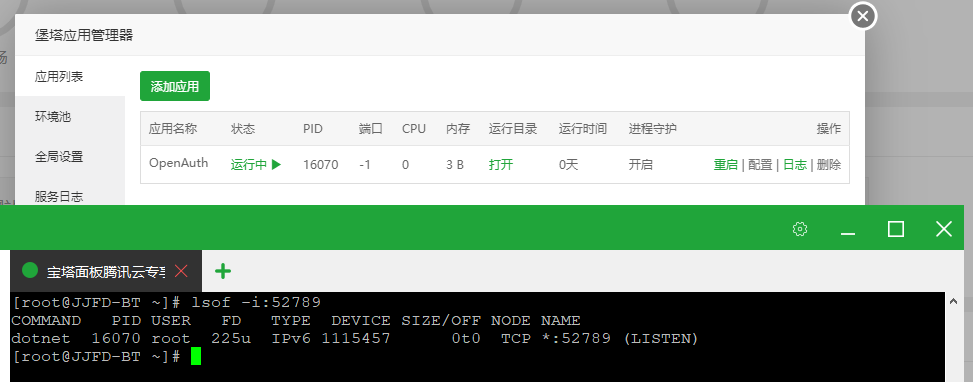This screenshot has height=382, width=973.
Task: Click the PID value 16070 in the table
Action: pyautogui.click(x=321, y=164)
